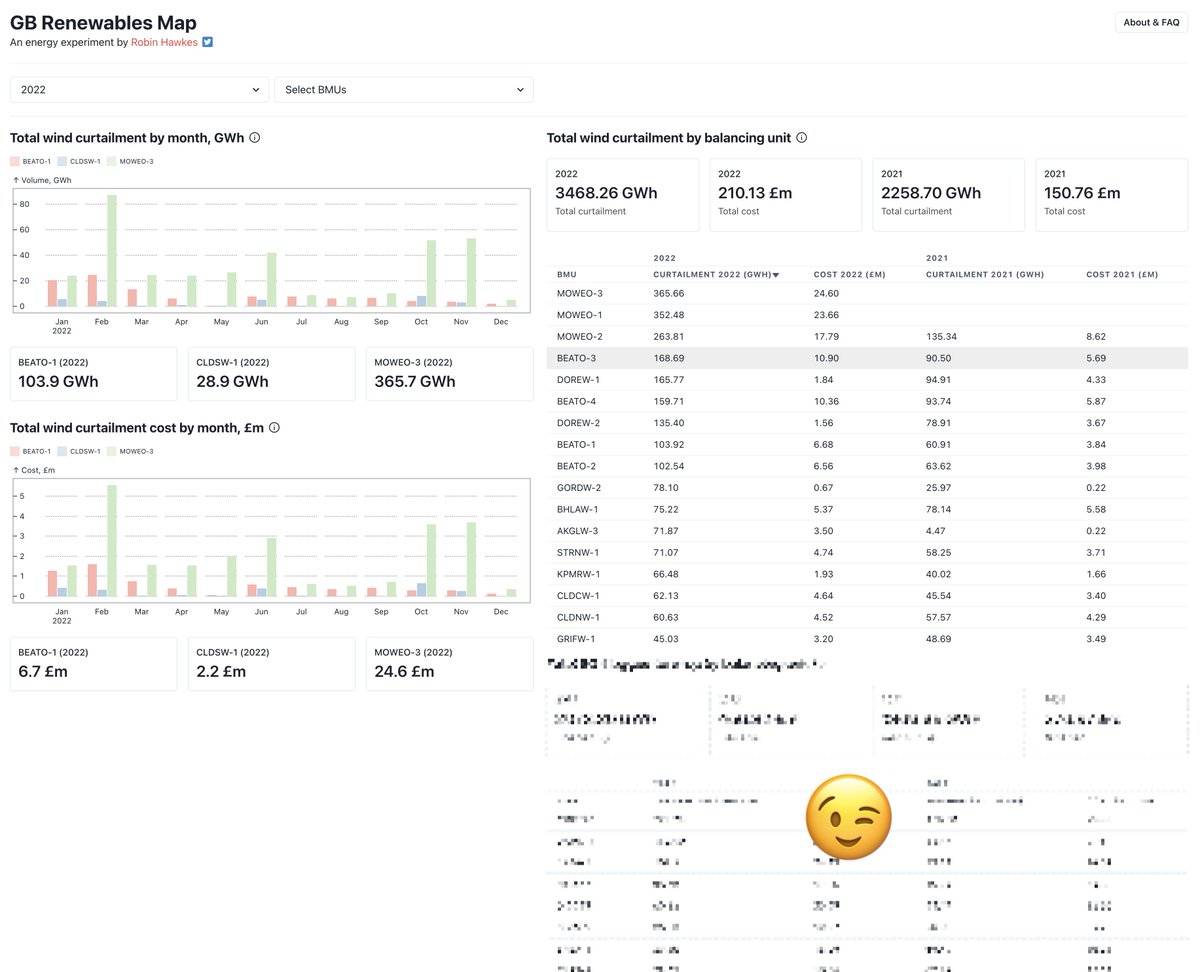Click the 150.76 £m 2021 cost card
This screenshot has width=1200, height=972.
tap(1112, 194)
